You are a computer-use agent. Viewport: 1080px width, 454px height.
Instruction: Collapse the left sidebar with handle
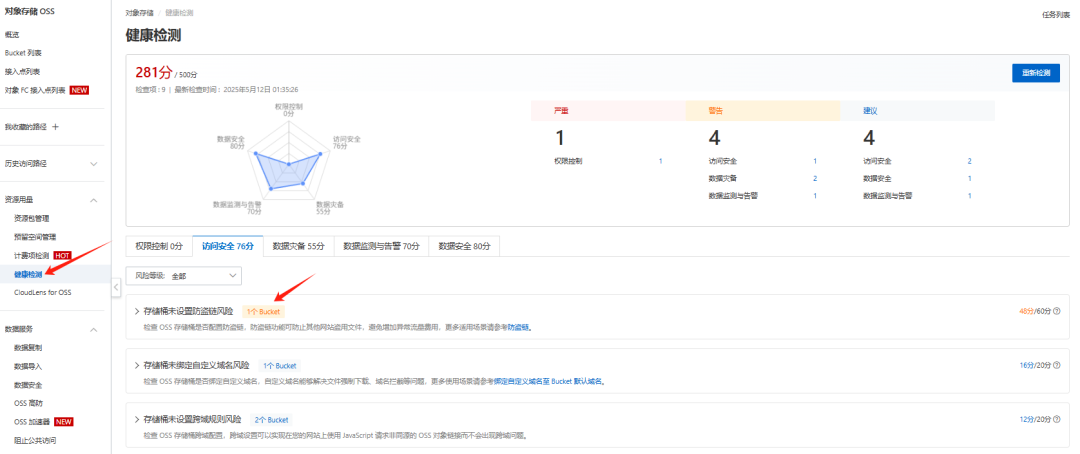116,287
